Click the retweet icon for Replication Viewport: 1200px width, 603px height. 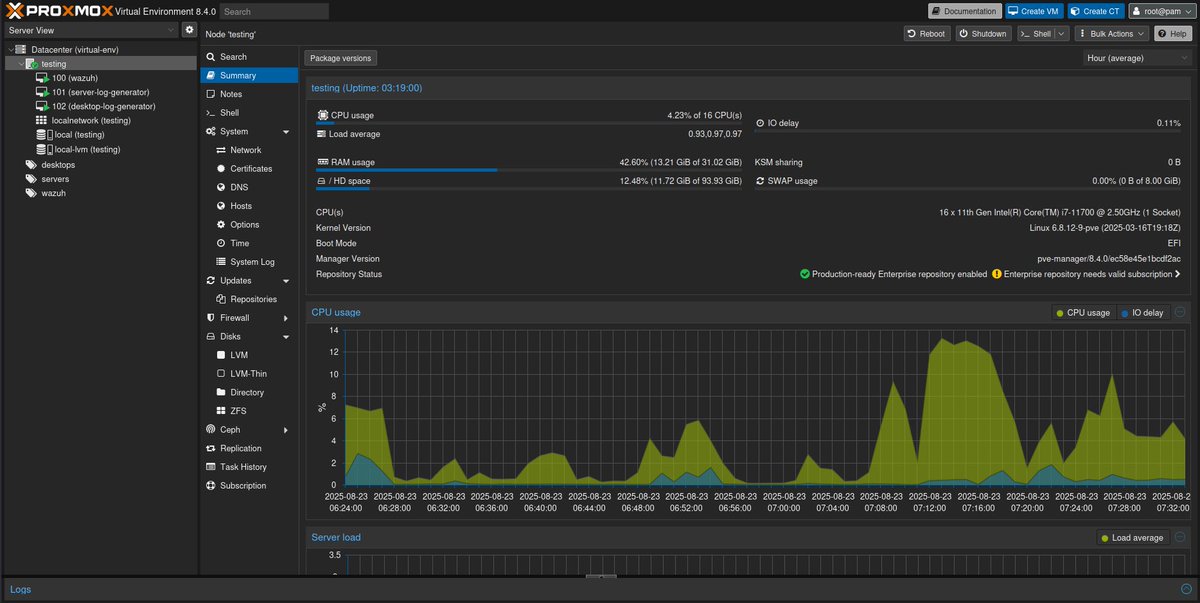coord(211,449)
